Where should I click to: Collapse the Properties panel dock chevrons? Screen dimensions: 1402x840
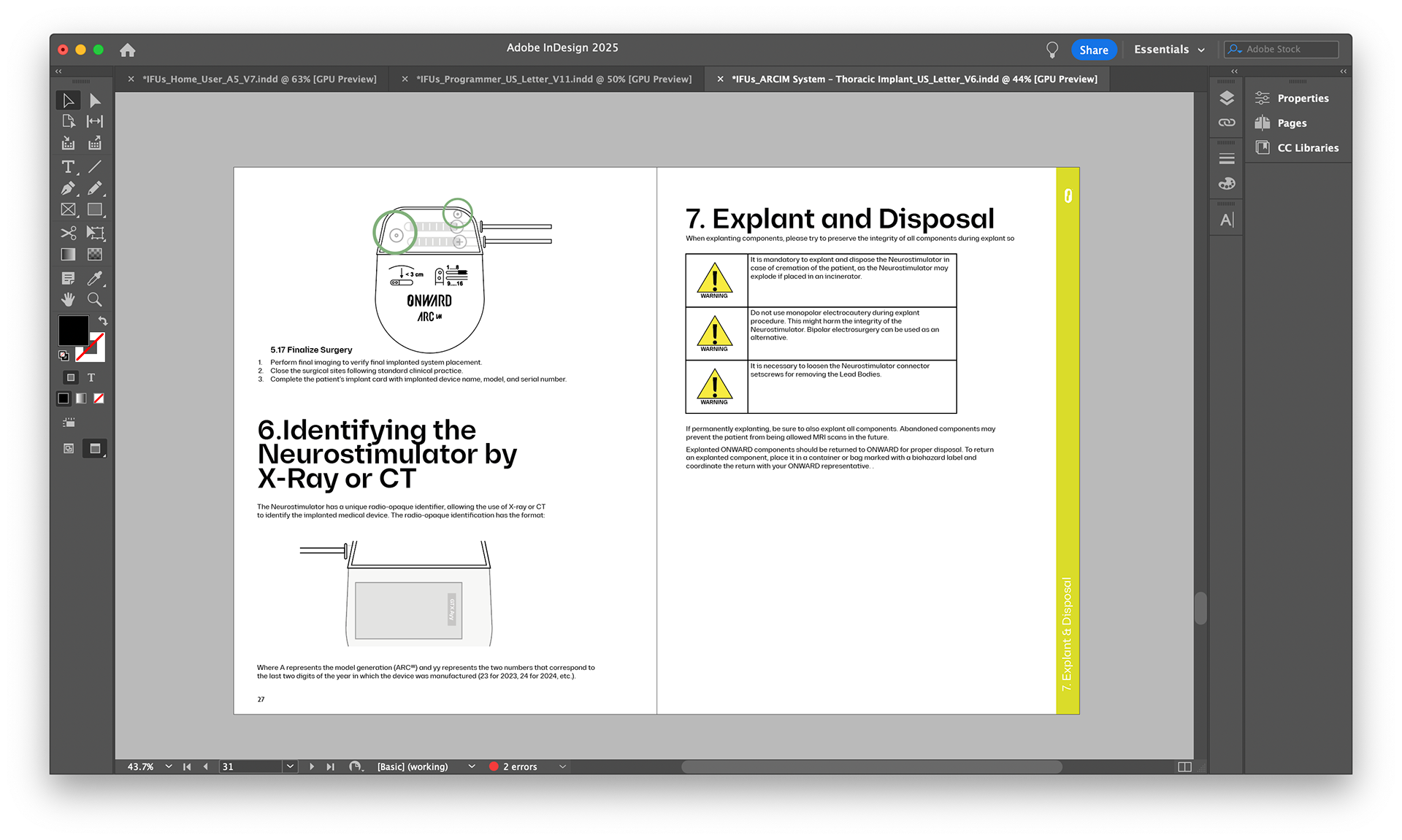coord(1344,72)
